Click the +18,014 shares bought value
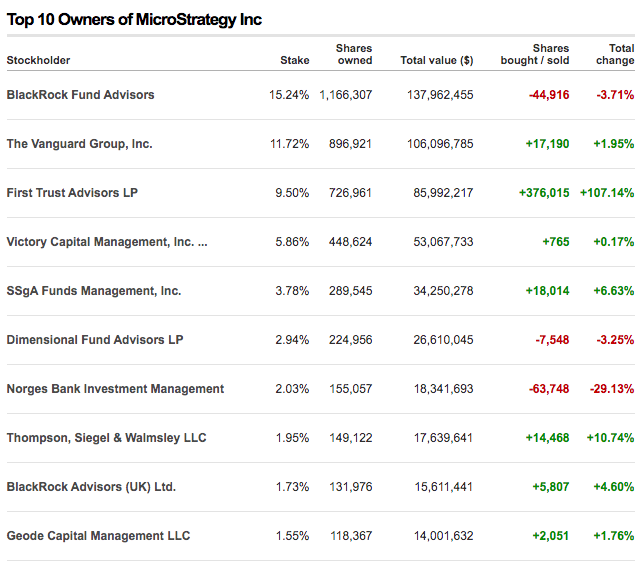644x567 pixels. click(x=547, y=291)
